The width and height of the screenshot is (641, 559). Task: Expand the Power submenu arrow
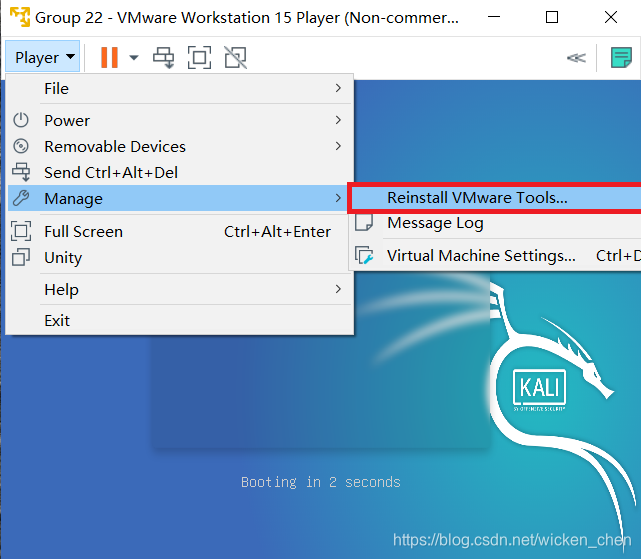[x=338, y=120]
